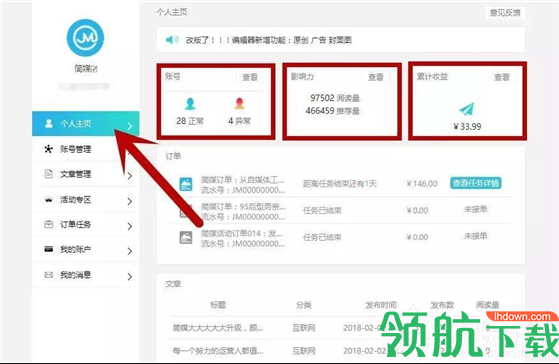
Task: Click the 账号管理 sidebar icon
Action: point(48,149)
